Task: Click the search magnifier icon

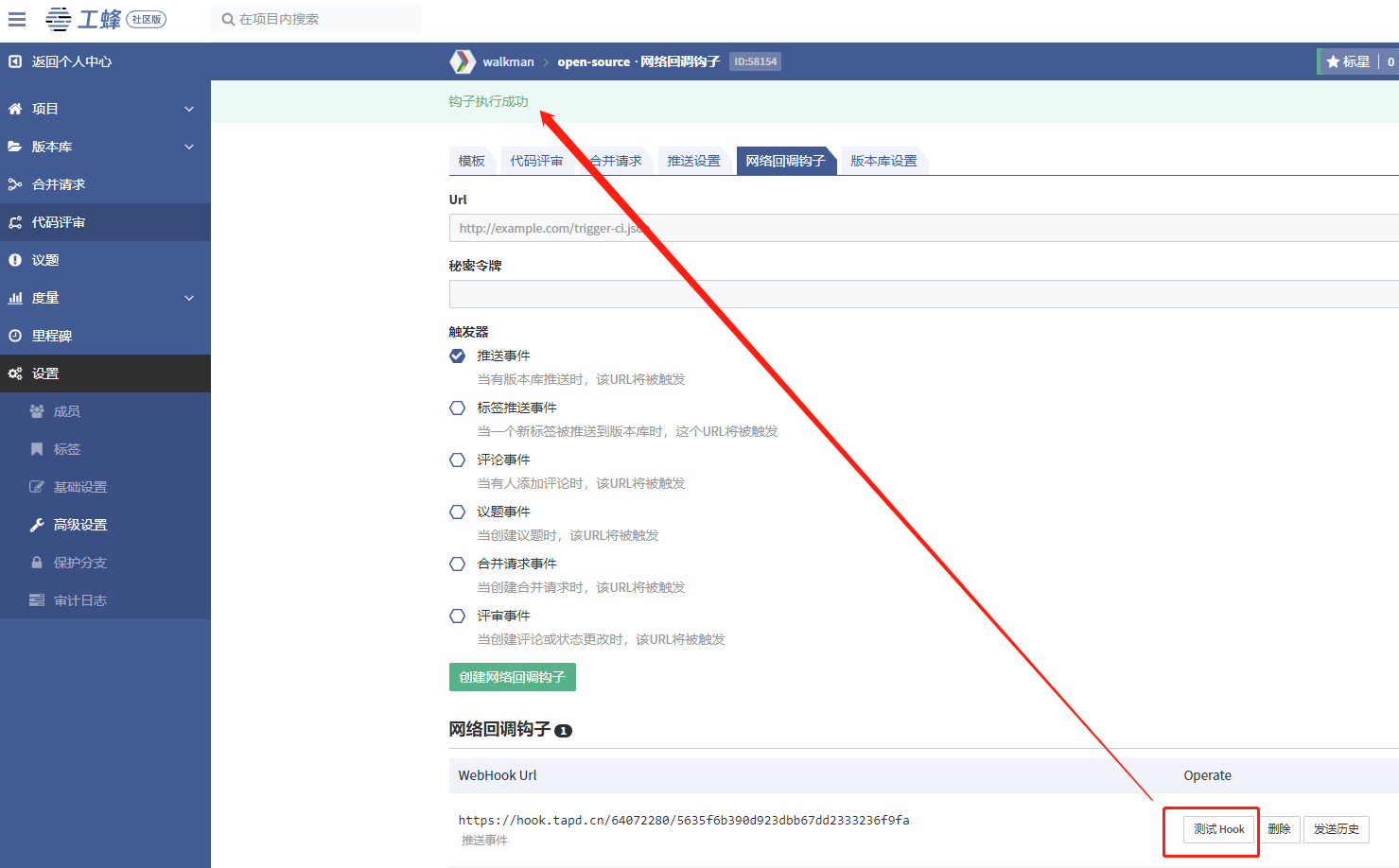Action: (228, 19)
